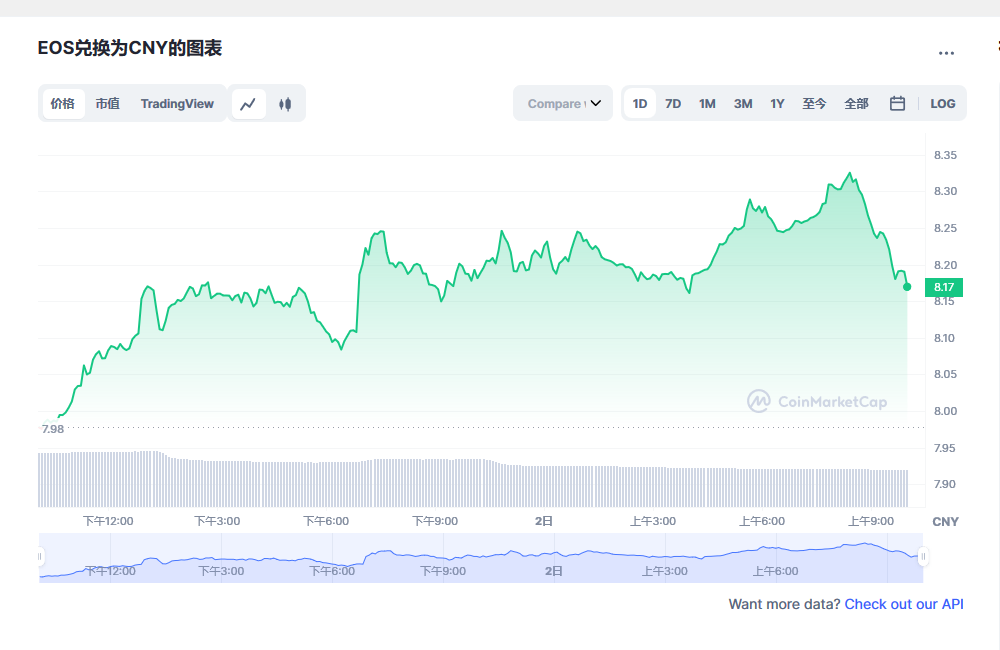Open the TradingView tab
Screen dimensions: 1000x650
coord(177,103)
